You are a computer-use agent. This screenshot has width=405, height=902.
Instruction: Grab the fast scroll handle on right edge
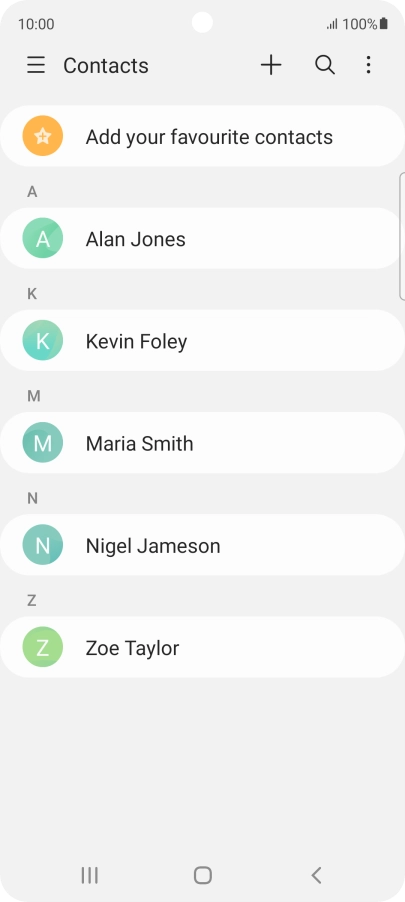pyautogui.click(x=402, y=236)
